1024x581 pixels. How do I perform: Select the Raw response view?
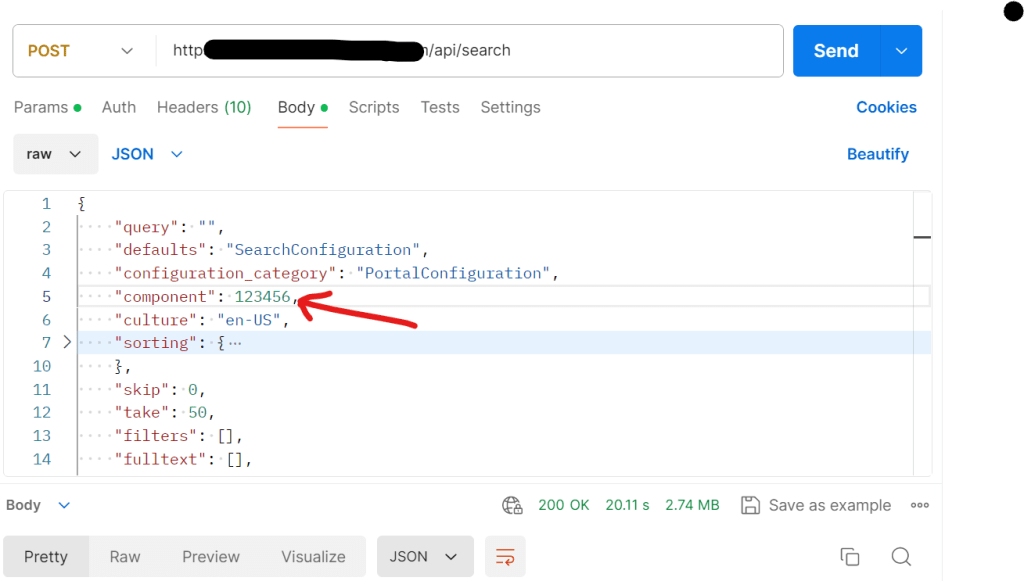[125, 557]
